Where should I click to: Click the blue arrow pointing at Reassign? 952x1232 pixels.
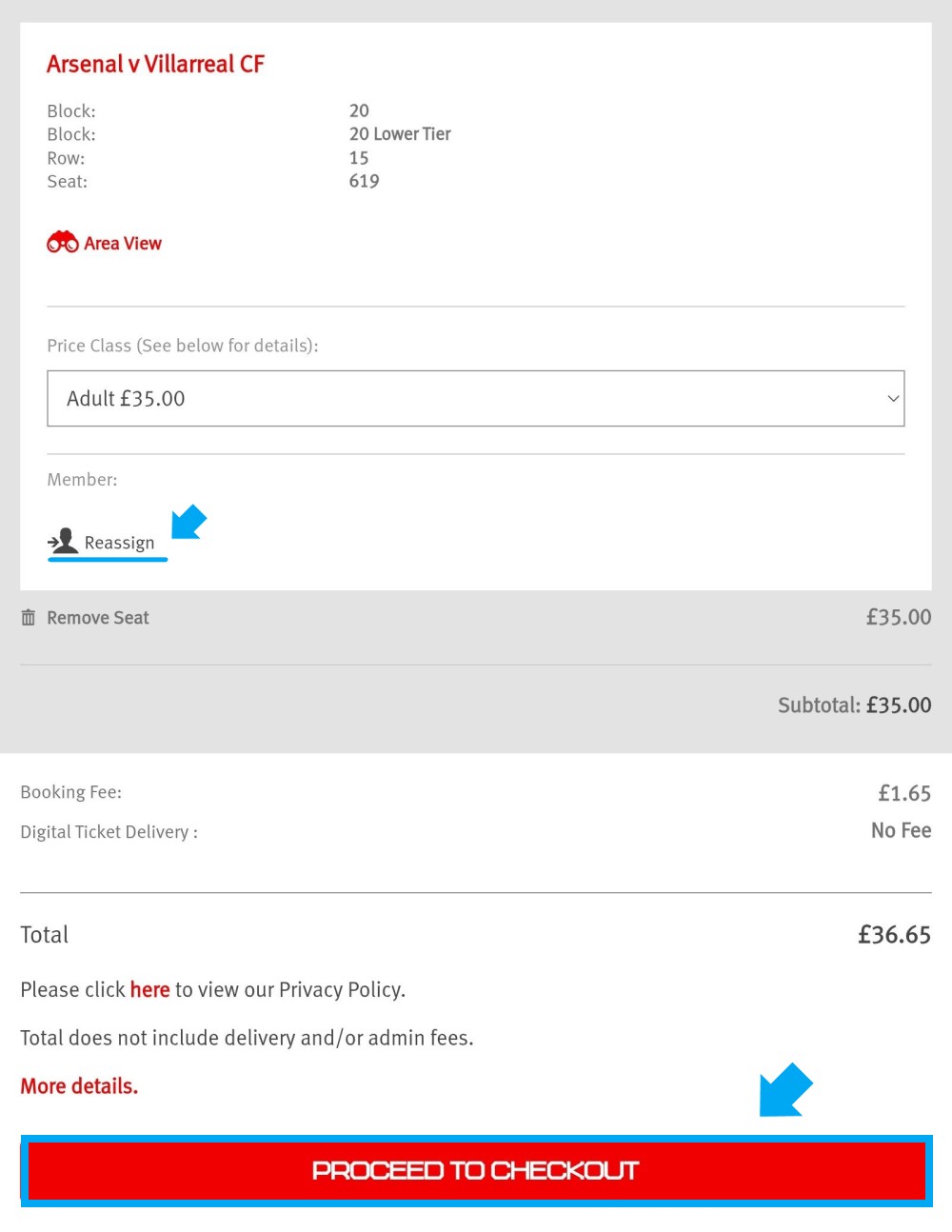click(x=188, y=522)
